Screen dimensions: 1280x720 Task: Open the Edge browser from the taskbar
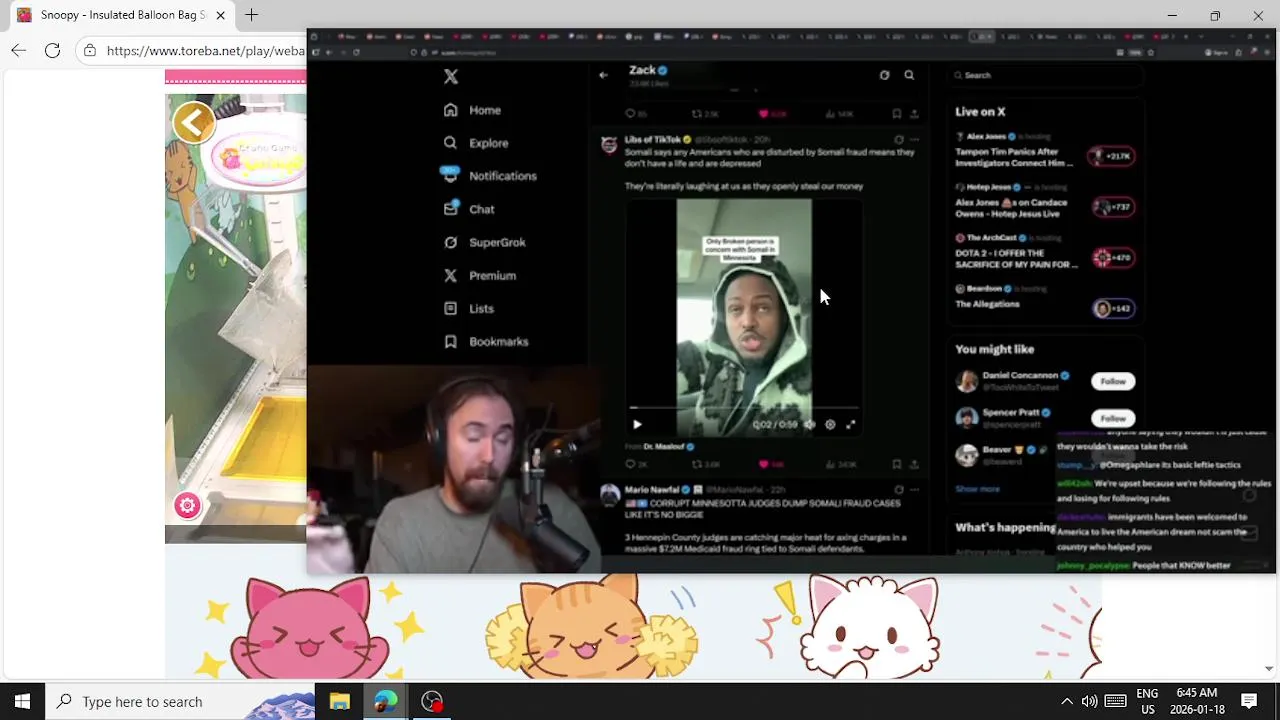coord(385,701)
